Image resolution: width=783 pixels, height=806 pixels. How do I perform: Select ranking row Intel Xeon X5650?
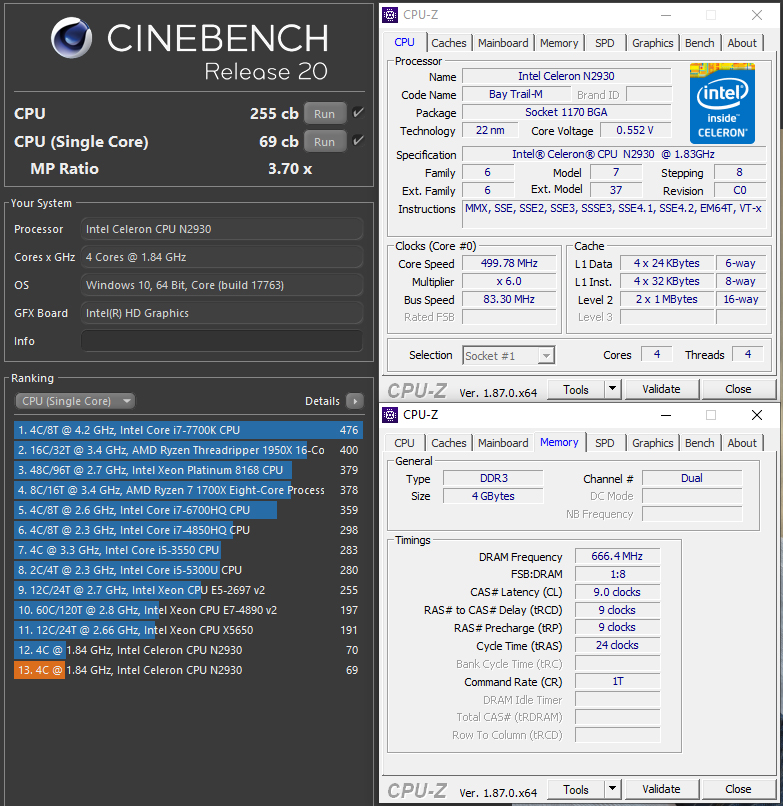[x=188, y=630]
